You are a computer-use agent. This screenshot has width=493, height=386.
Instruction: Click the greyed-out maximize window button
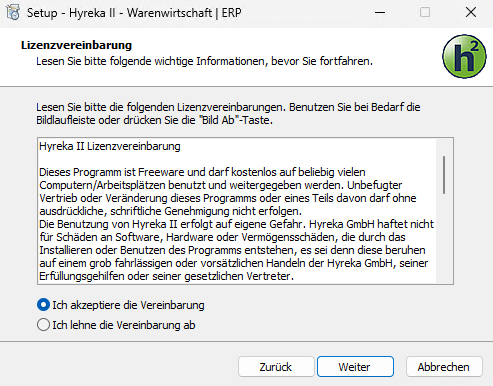(x=425, y=13)
